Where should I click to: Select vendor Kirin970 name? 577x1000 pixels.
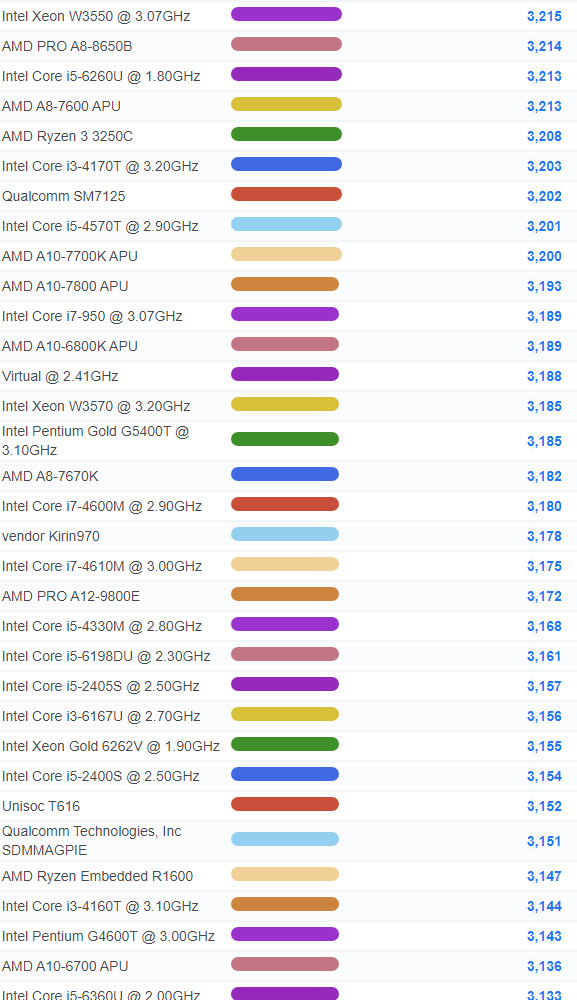[x=51, y=536]
